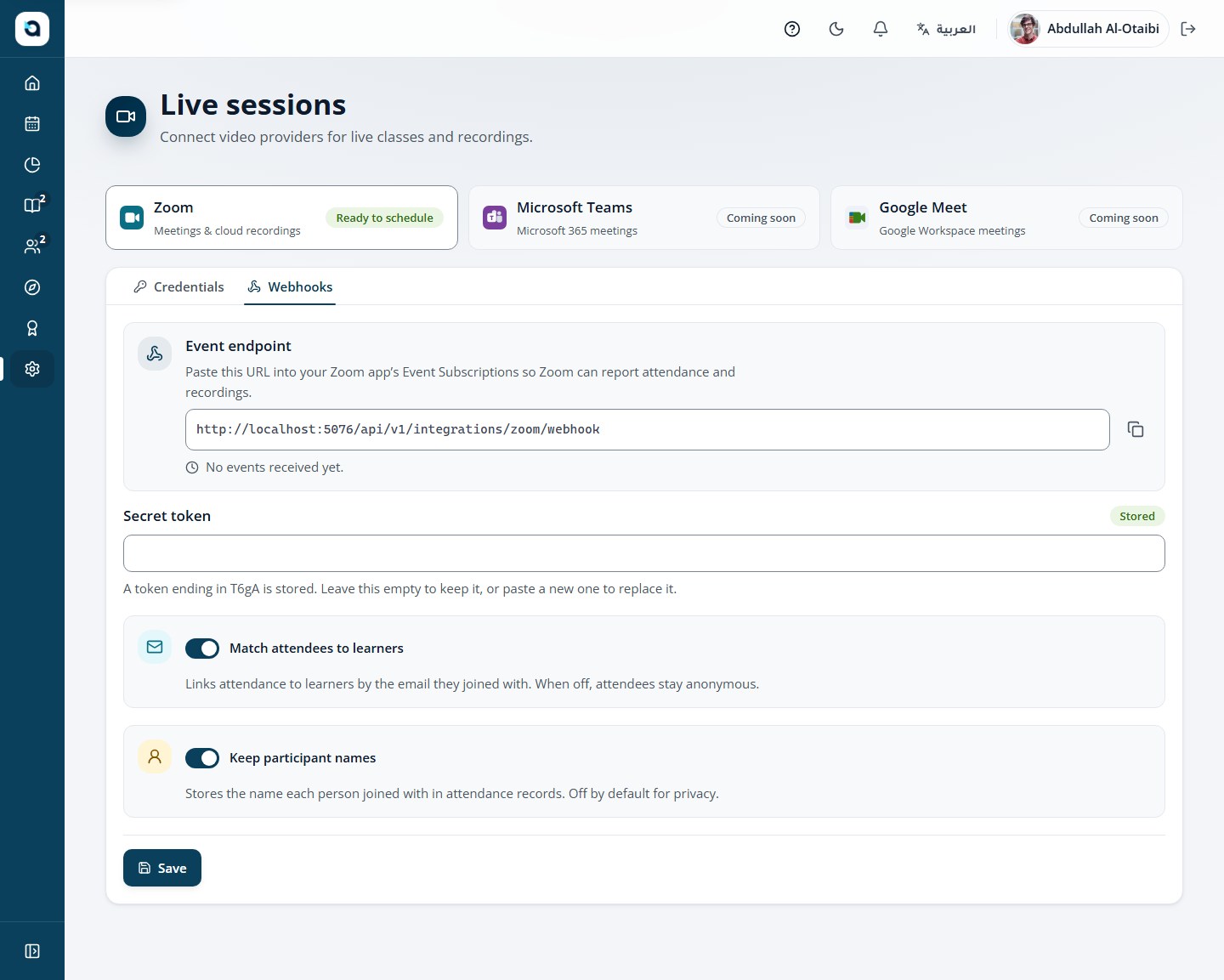Switch to dark mode moon icon
This screenshot has height=980, width=1224.
tap(836, 29)
